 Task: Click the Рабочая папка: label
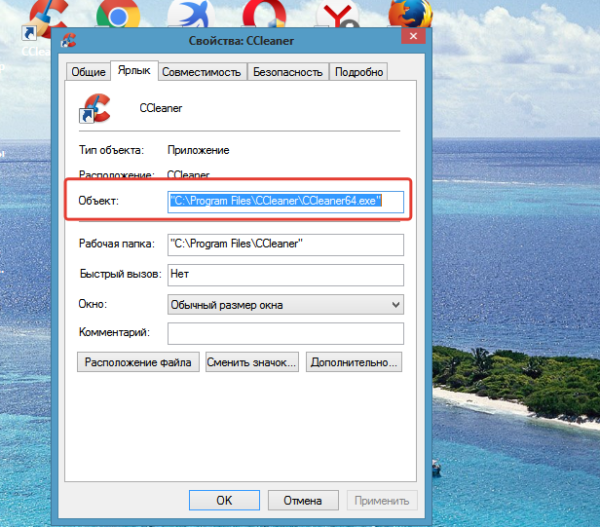click(117, 244)
